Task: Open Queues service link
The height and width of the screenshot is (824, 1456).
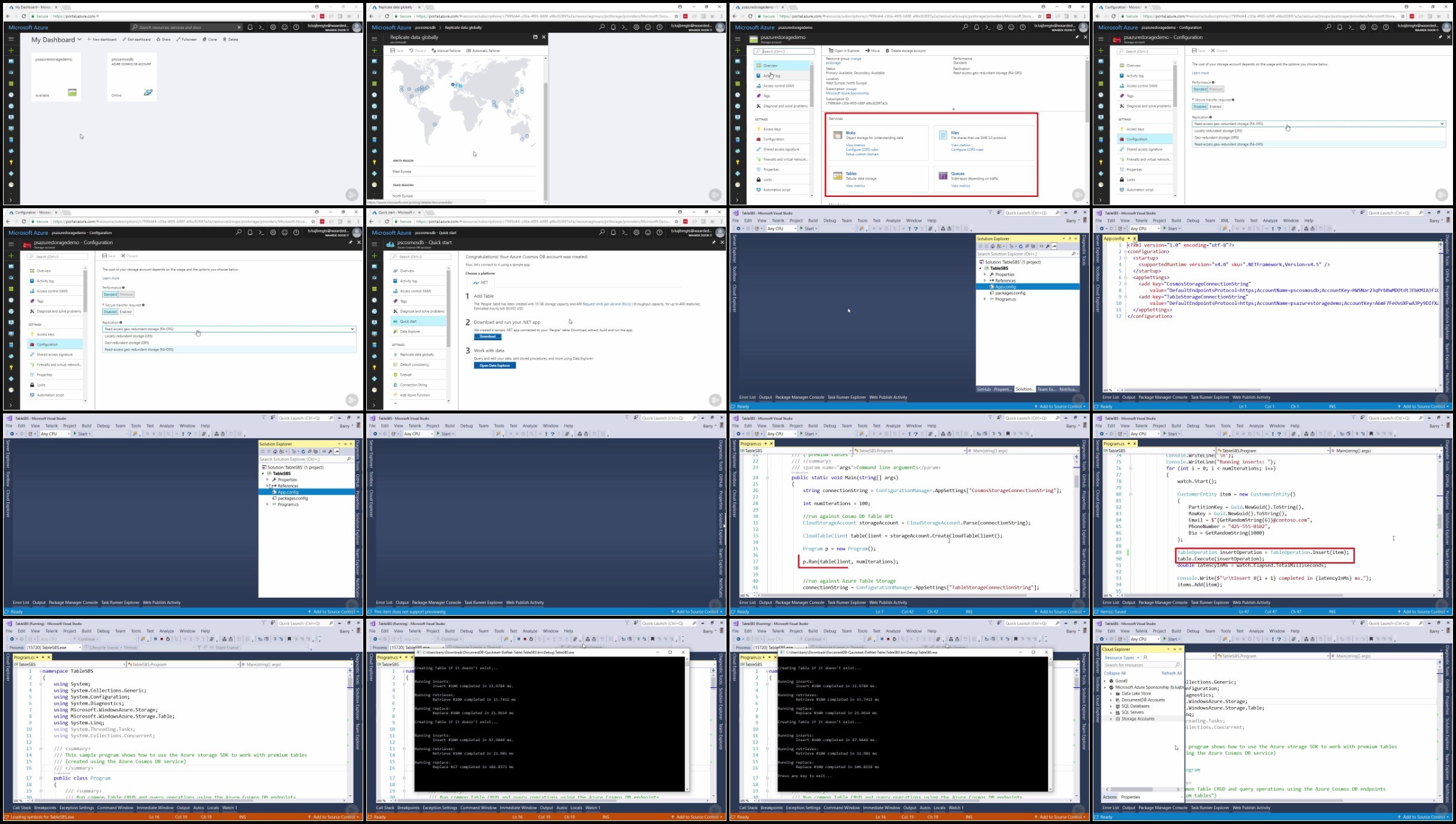Action: 958,174
